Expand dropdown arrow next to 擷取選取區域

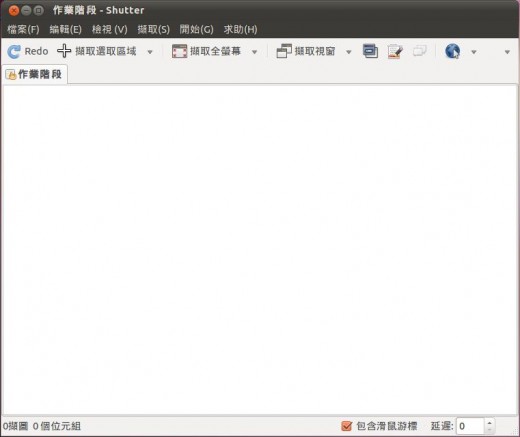tap(150, 52)
